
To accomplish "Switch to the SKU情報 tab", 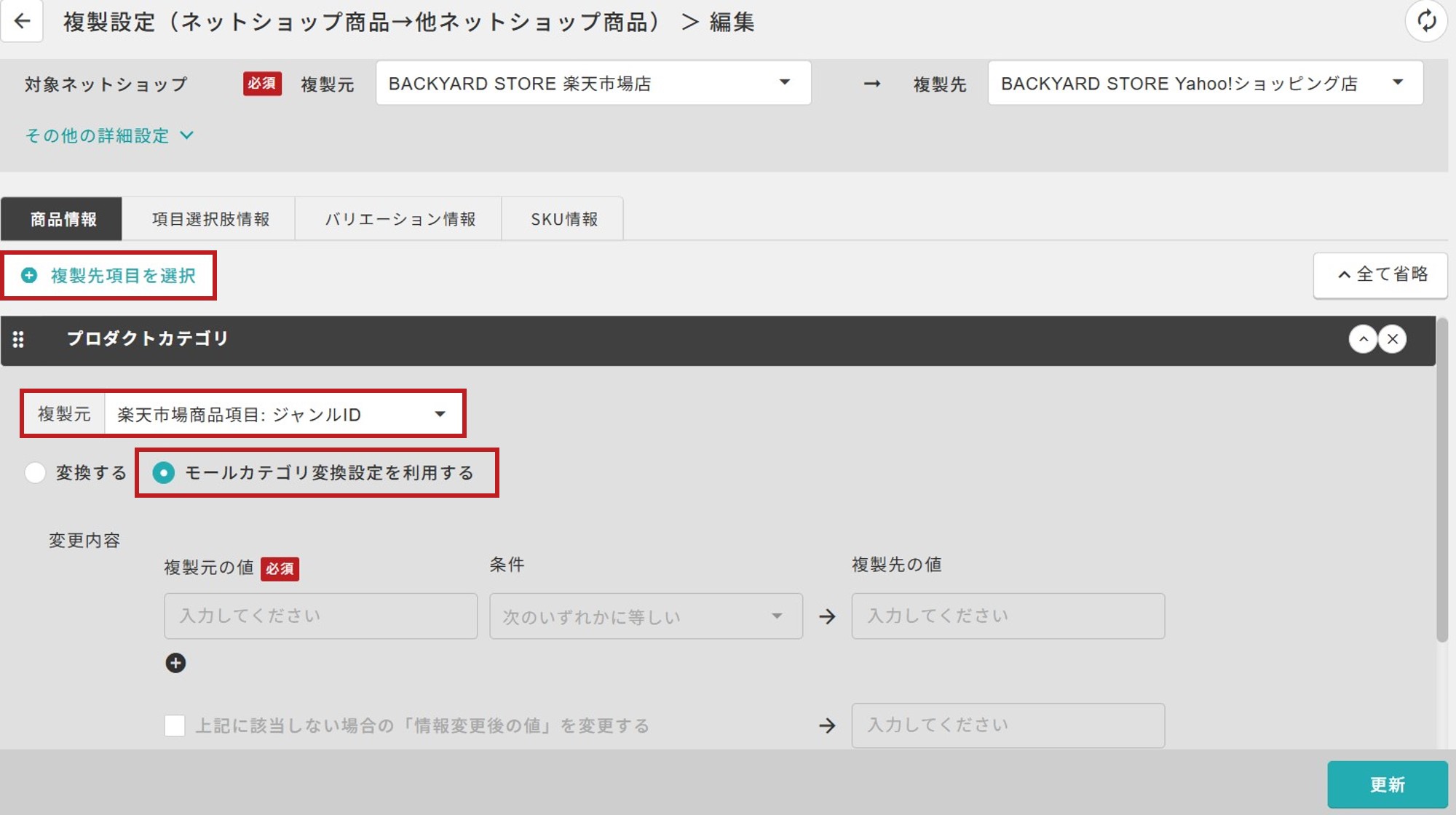I will (563, 219).
